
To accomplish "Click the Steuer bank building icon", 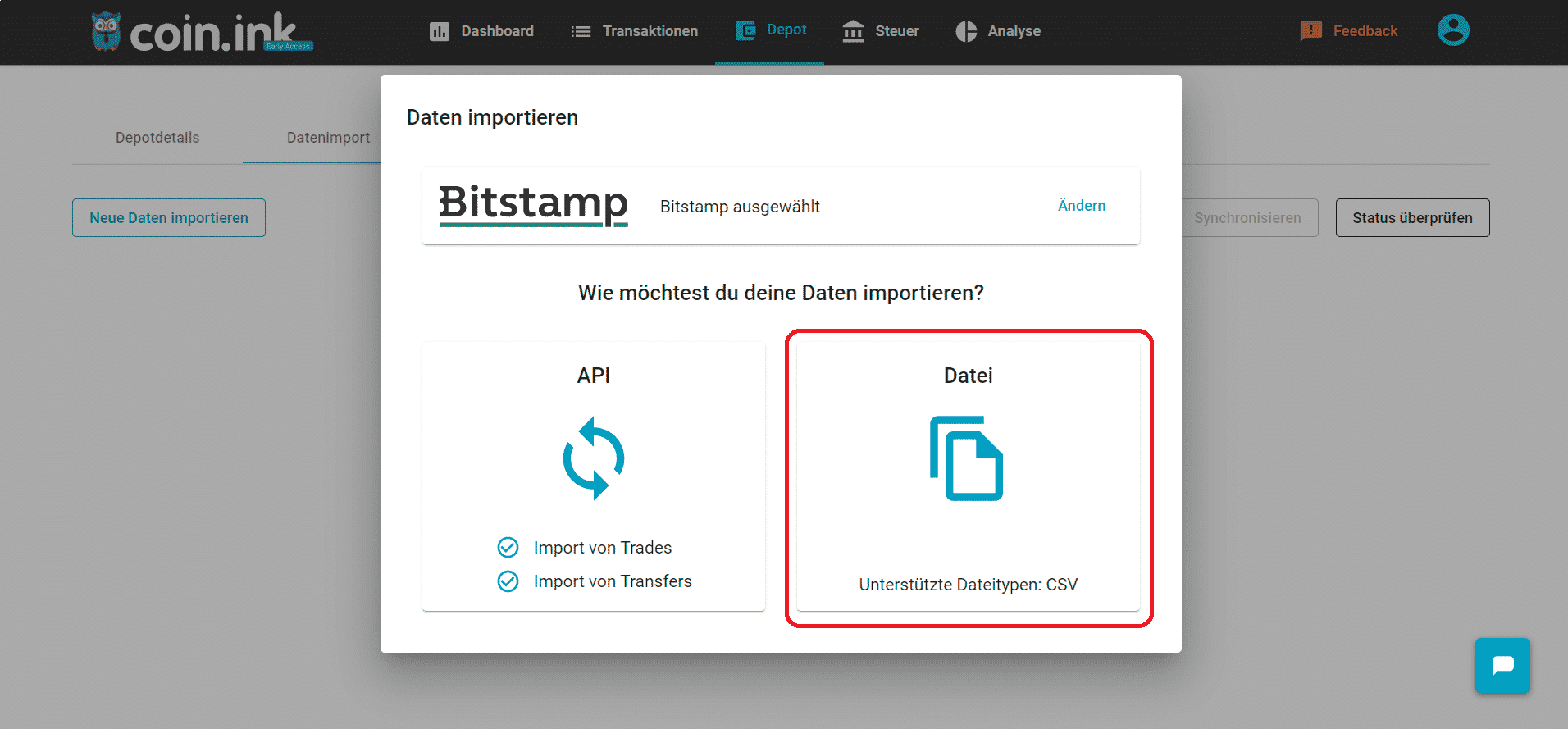I will [x=853, y=31].
